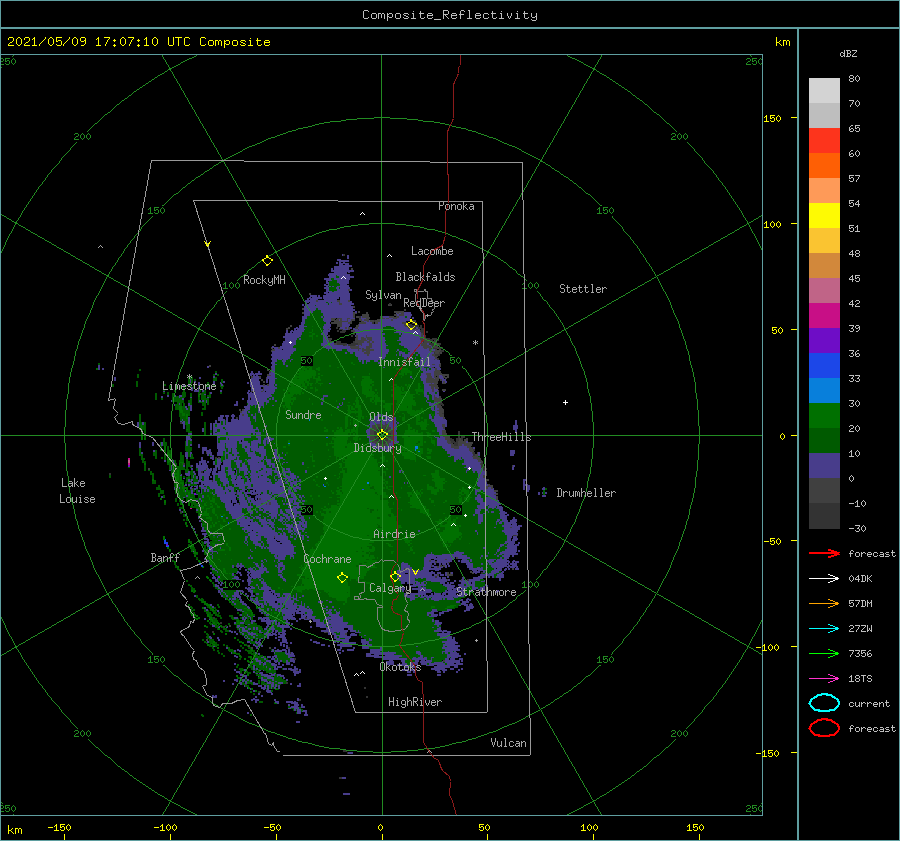This screenshot has height=841, width=900.
Task: Click the Lake Louise label
Action: pyautogui.click(x=77, y=491)
